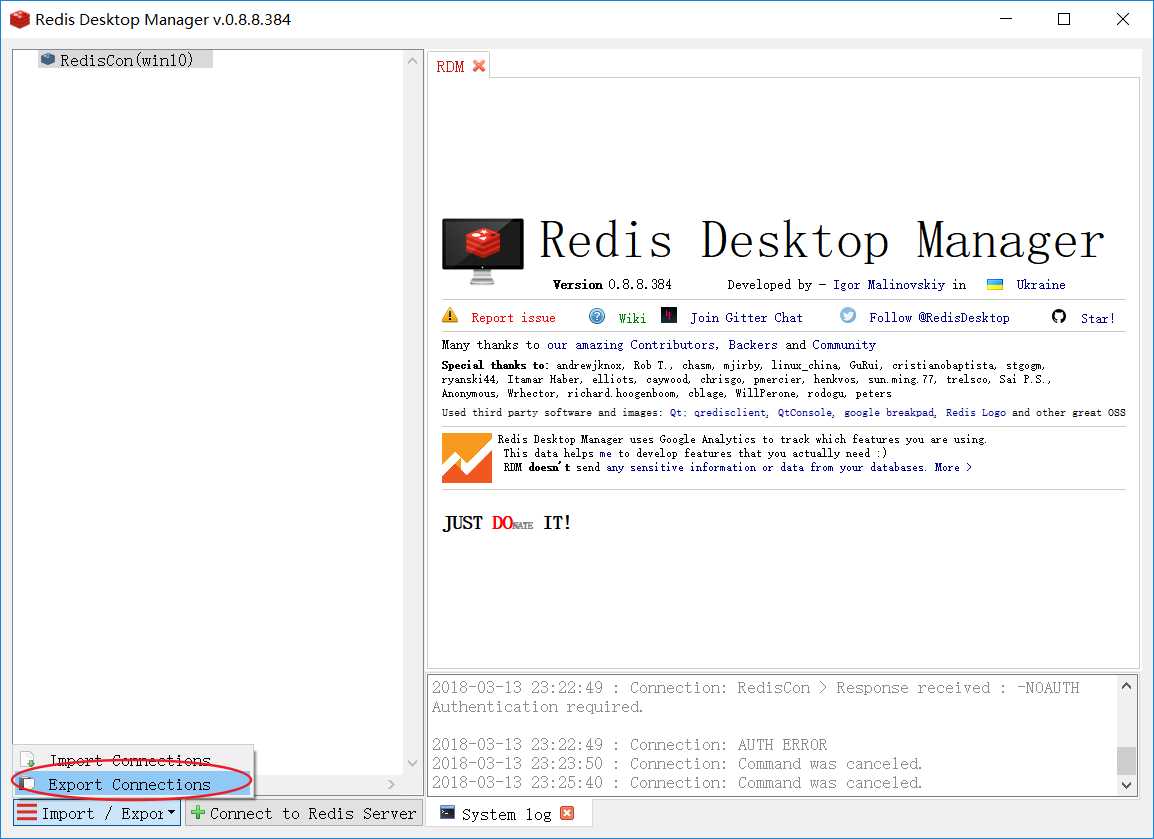The width and height of the screenshot is (1154, 839).
Task: Open the Follow @RedisDesktop link
Action: click(x=939, y=318)
